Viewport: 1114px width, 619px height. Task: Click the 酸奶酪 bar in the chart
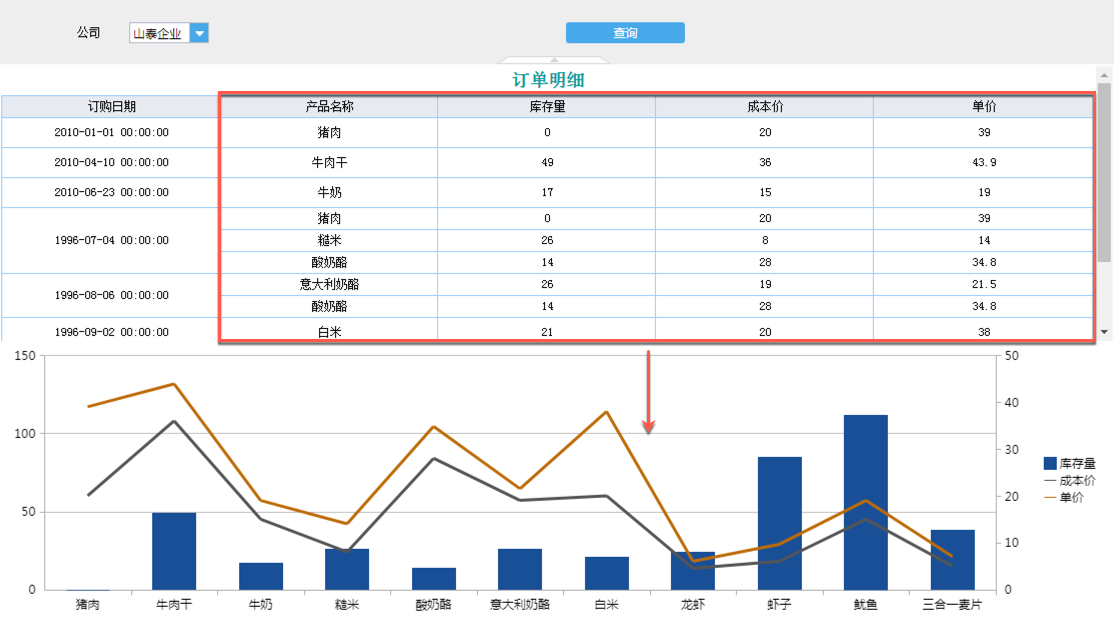pos(433,578)
